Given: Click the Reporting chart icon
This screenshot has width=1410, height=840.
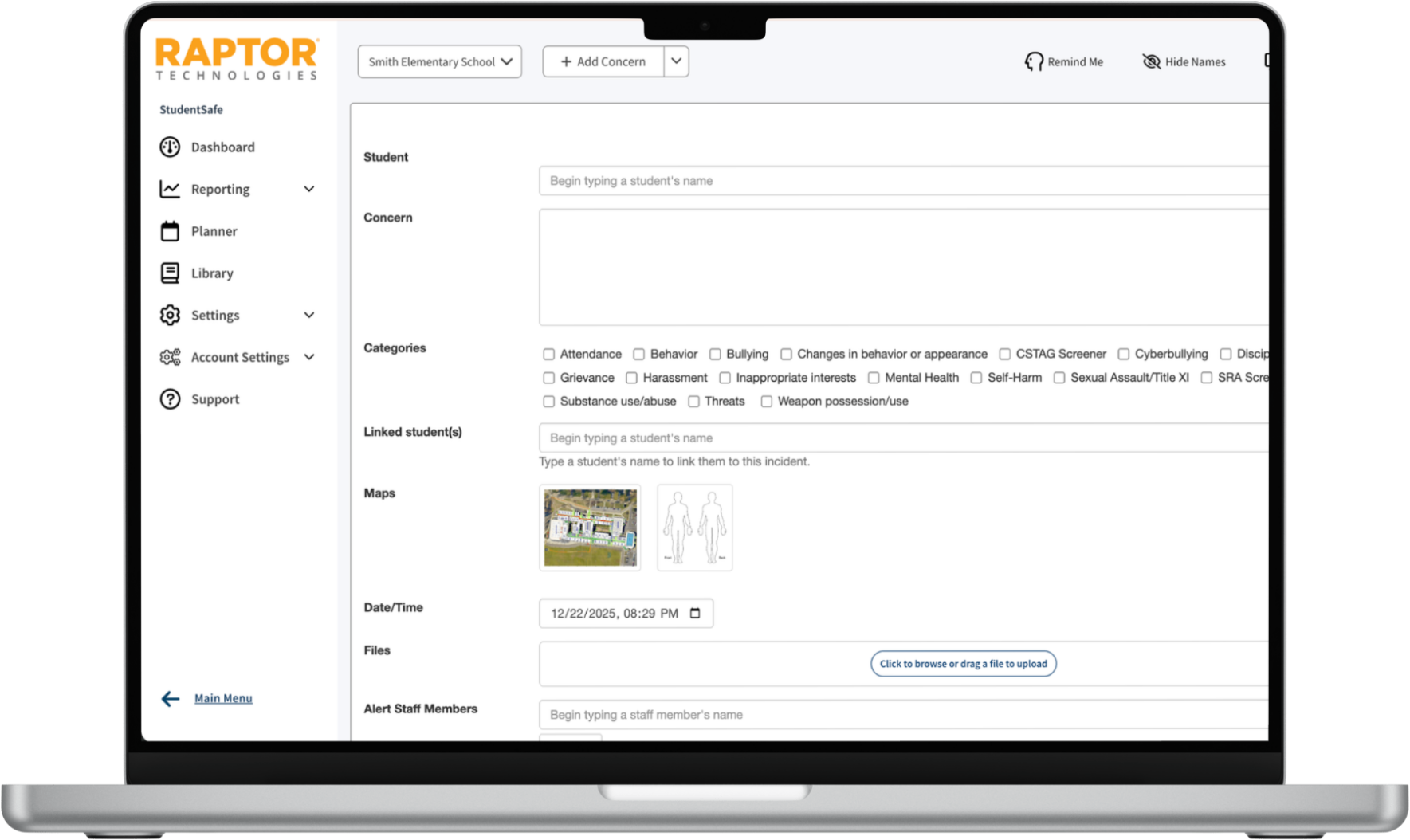Looking at the screenshot, I should (x=170, y=189).
